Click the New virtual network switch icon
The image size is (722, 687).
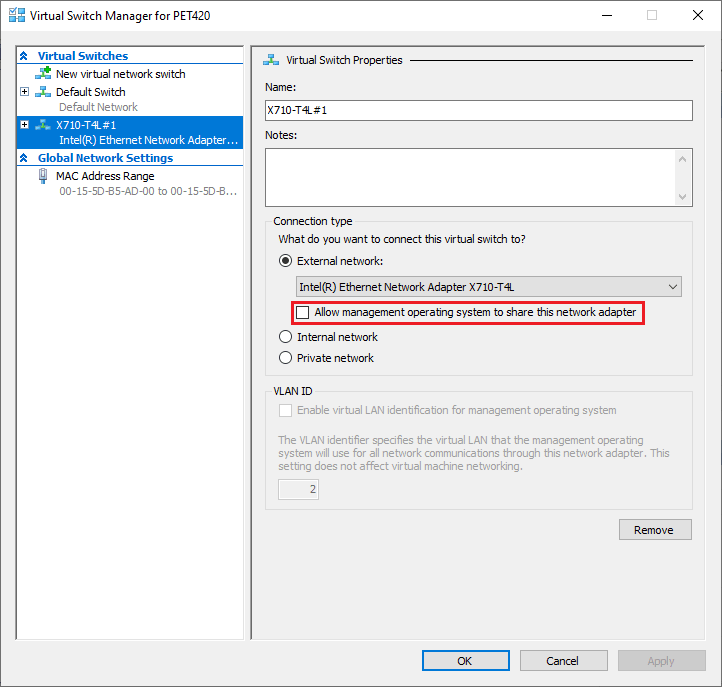(43, 73)
